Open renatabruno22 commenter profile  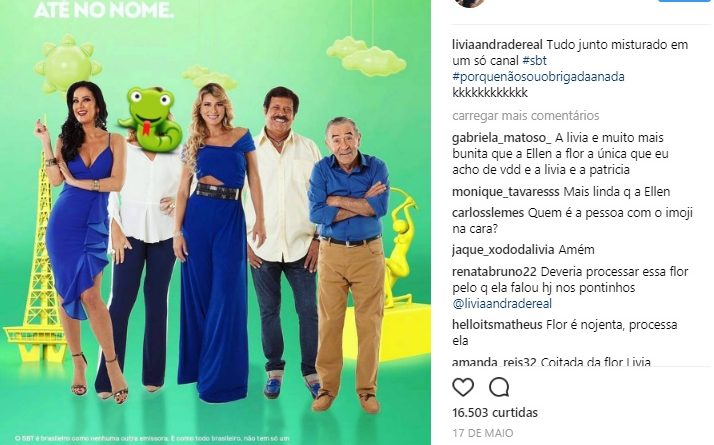pos(495,272)
